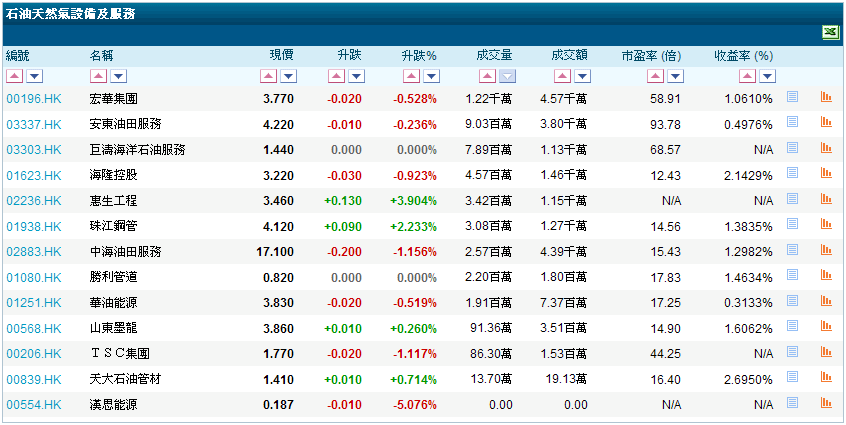Select the change value -5.076%
Viewport: 846px width, 425px height.
[414, 405]
